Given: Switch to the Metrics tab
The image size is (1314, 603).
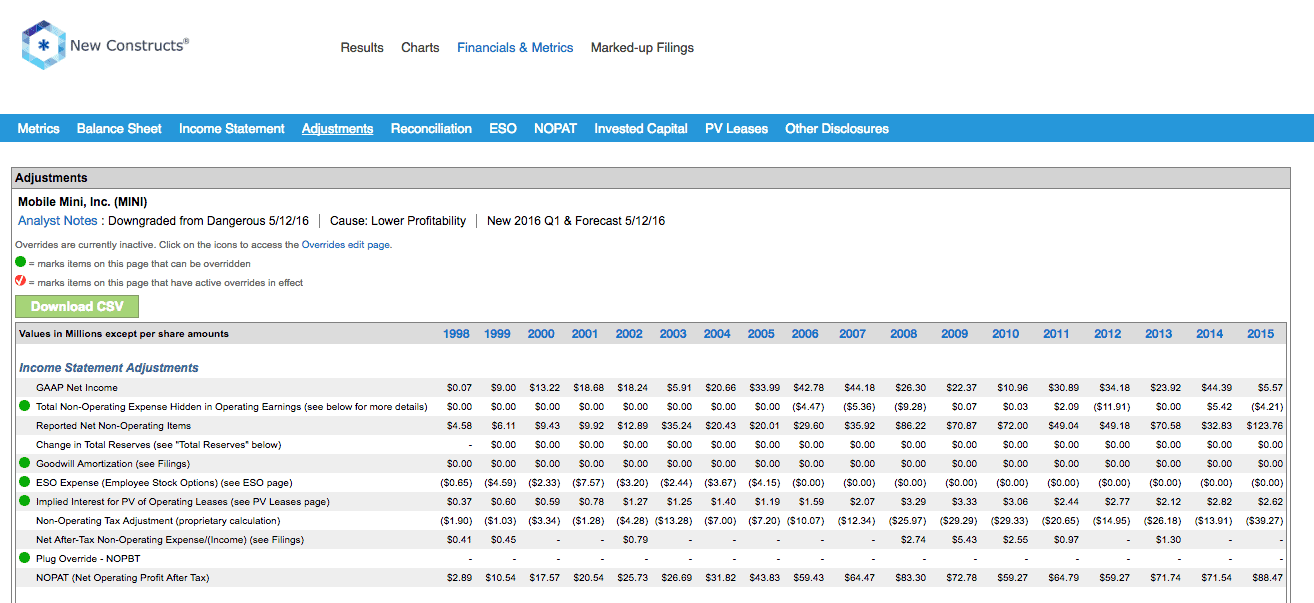Looking at the screenshot, I should tap(38, 128).
